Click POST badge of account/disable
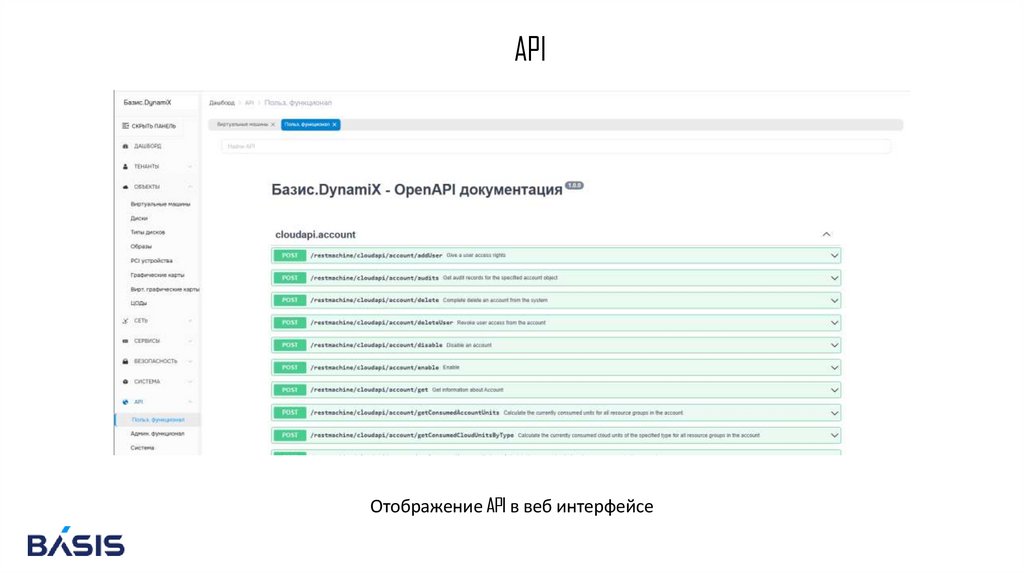This screenshot has width=1024, height=574. tap(289, 345)
